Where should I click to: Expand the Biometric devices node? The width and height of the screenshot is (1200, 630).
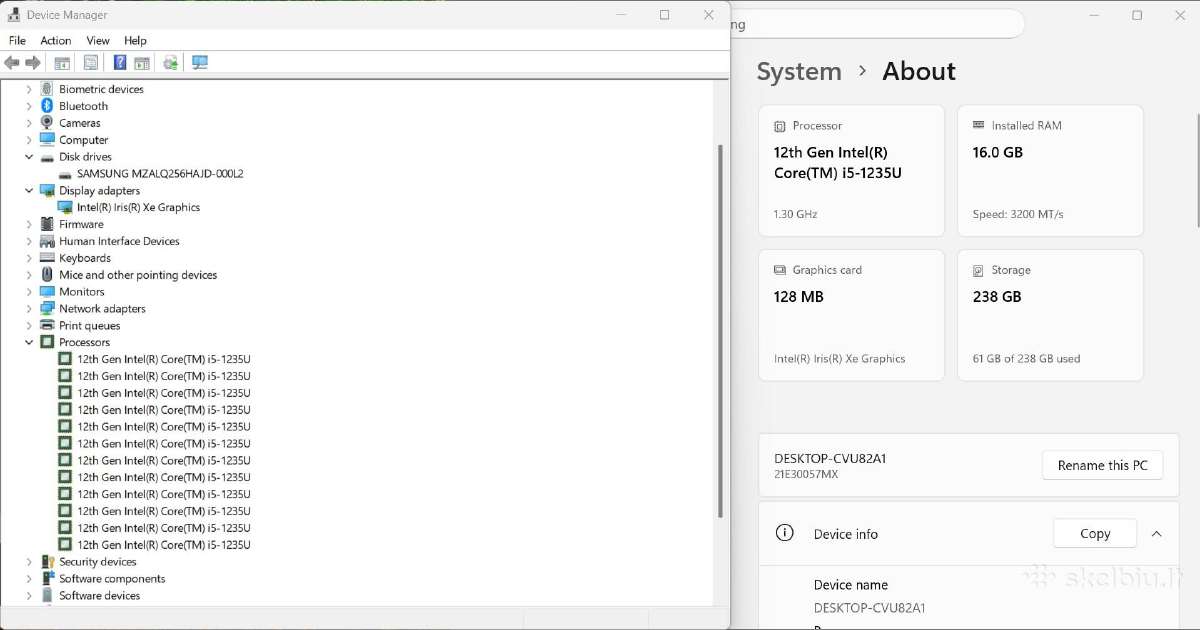click(x=29, y=89)
